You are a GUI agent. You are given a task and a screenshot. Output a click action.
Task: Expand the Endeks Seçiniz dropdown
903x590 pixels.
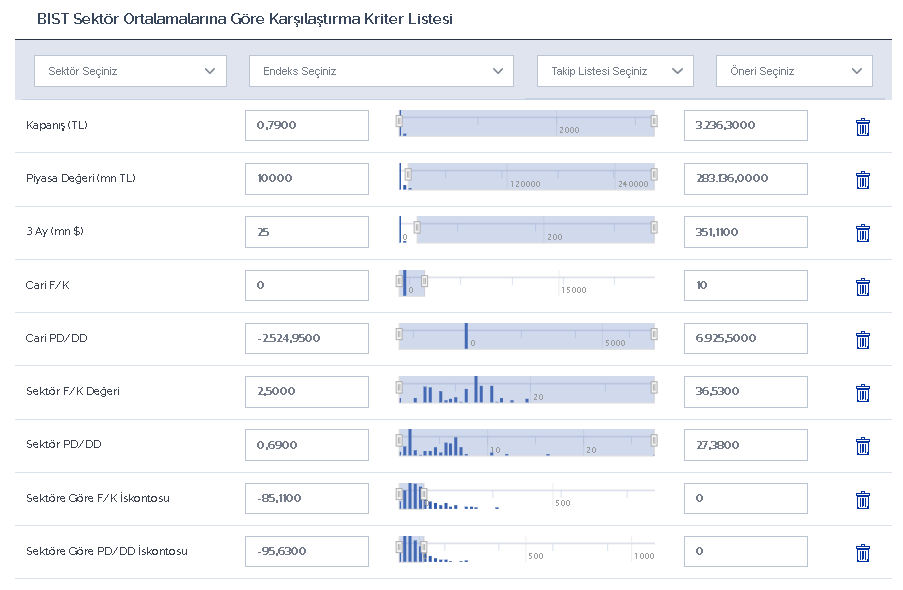point(380,71)
